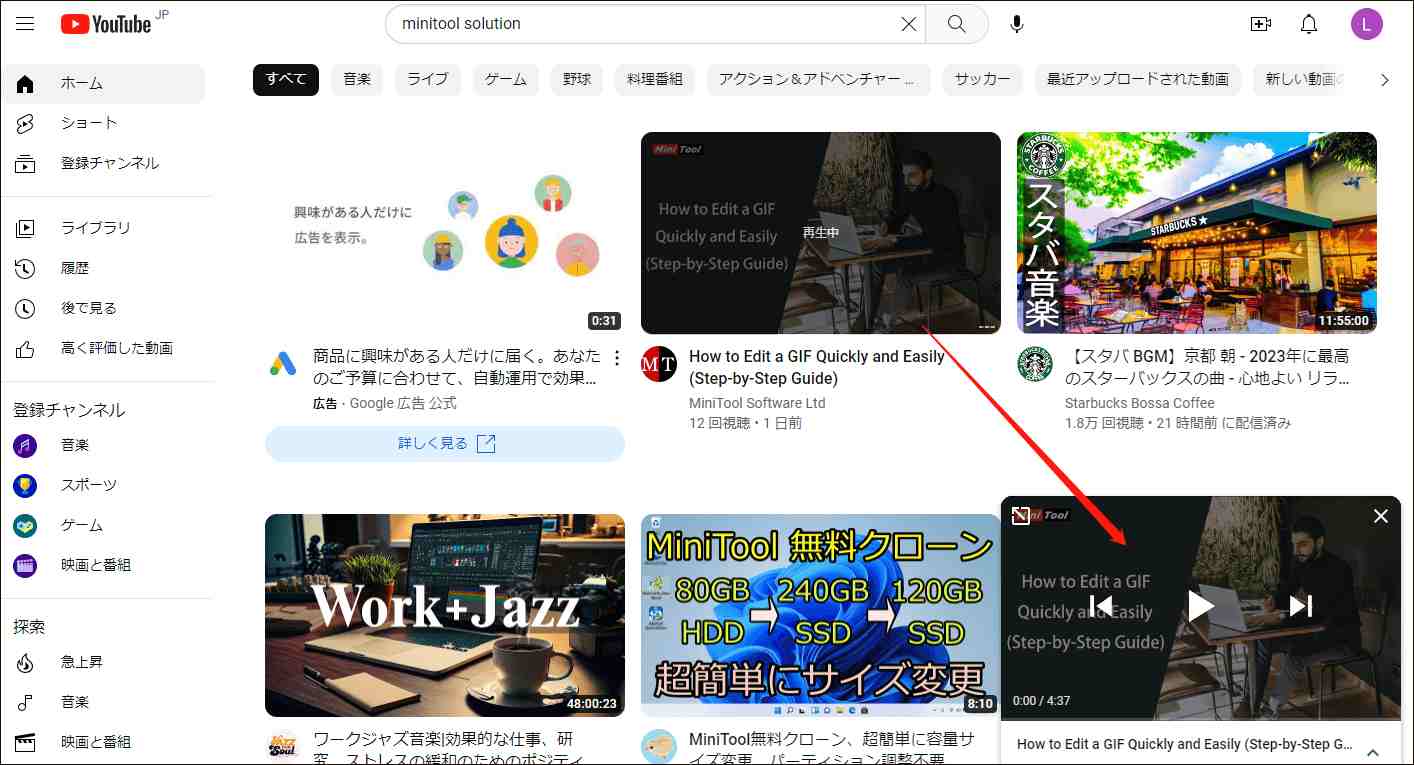Open ゲーム channel in sidebar
Viewport: 1414px width, 765px height.
pyautogui.click(x=104, y=525)
